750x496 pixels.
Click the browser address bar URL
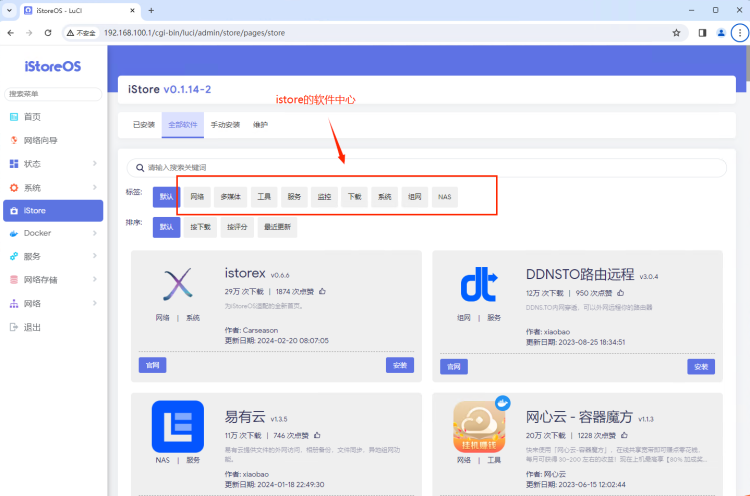pyautogui.click(x=194, y=33)
